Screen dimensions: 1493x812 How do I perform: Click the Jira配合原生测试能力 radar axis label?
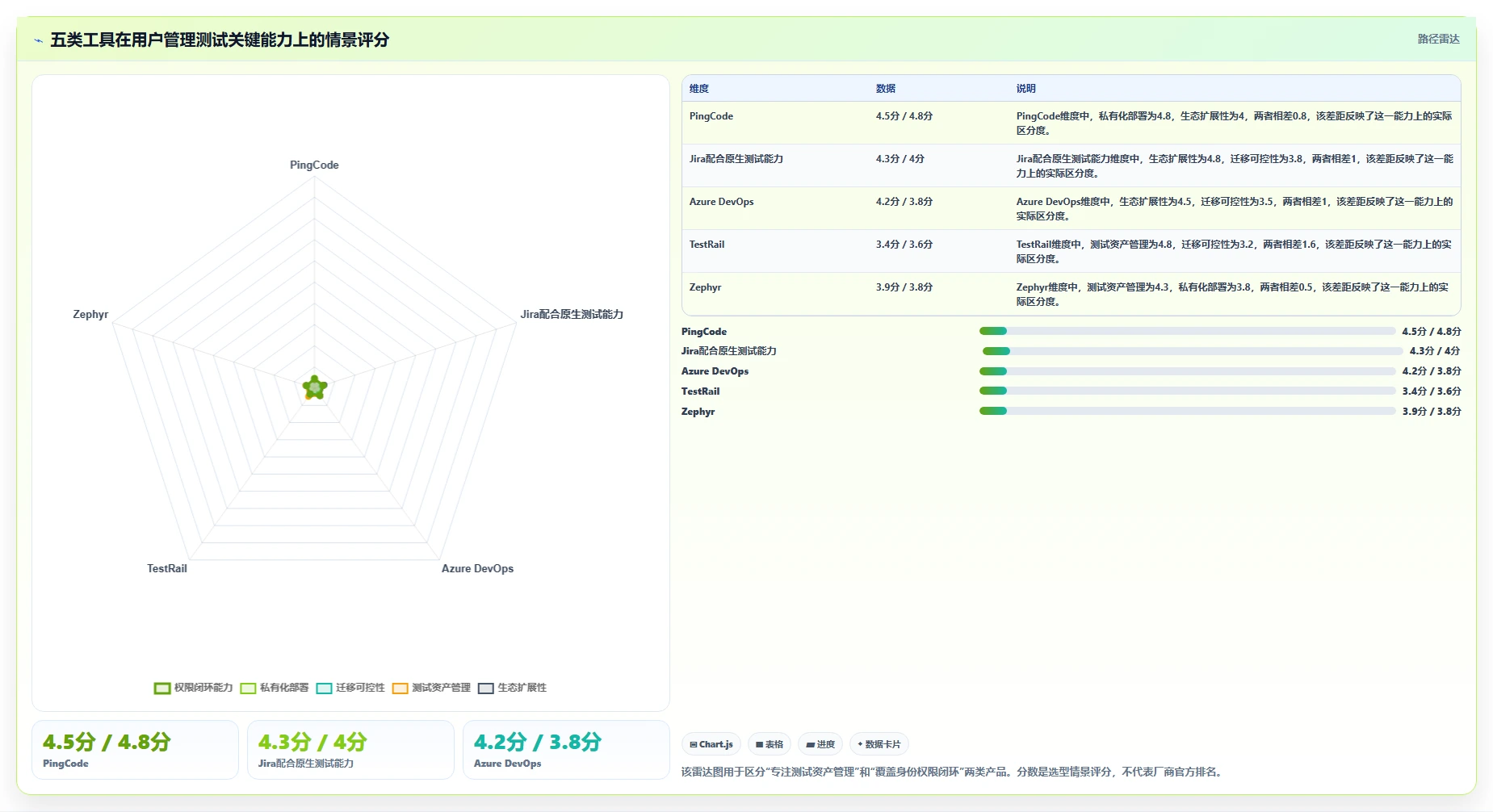(x=572, y=314)
